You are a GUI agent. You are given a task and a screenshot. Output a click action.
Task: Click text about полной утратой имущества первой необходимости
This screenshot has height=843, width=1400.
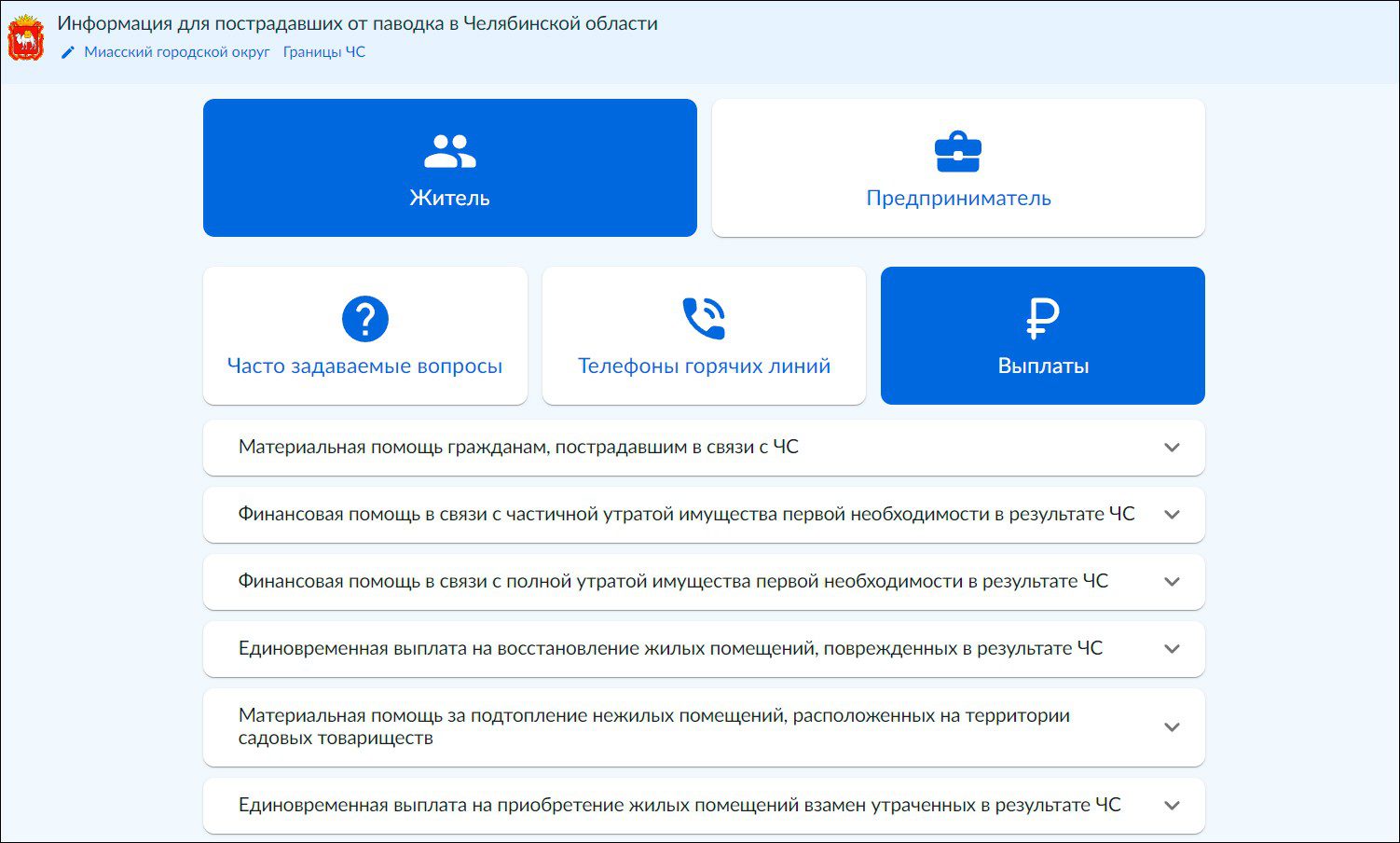click(x=673, y=581)
